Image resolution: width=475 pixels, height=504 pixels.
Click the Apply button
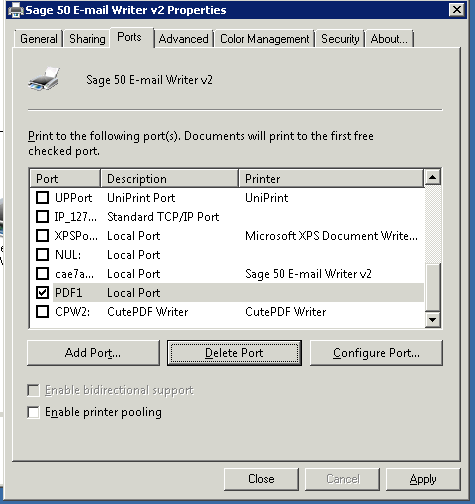click(x=423, y=479)
